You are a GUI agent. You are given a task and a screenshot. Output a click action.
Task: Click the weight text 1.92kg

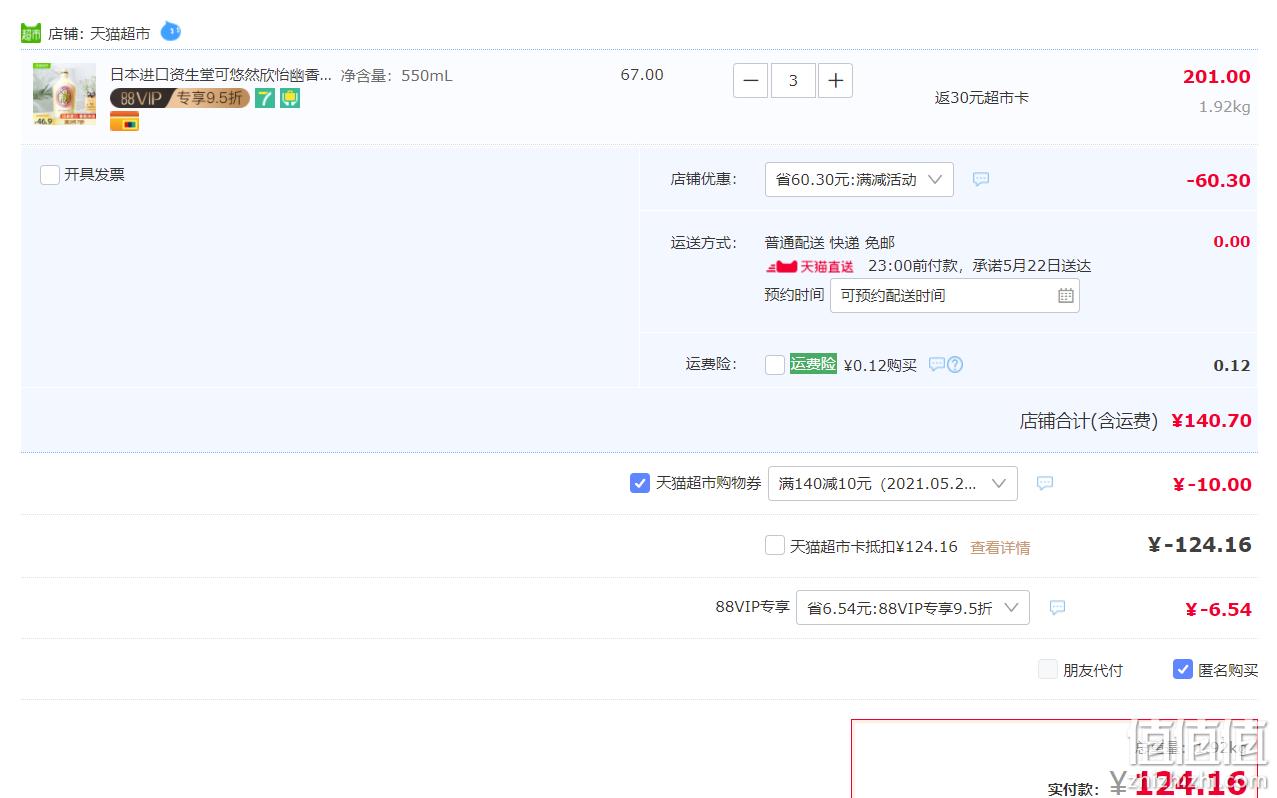coord(1225,107)
